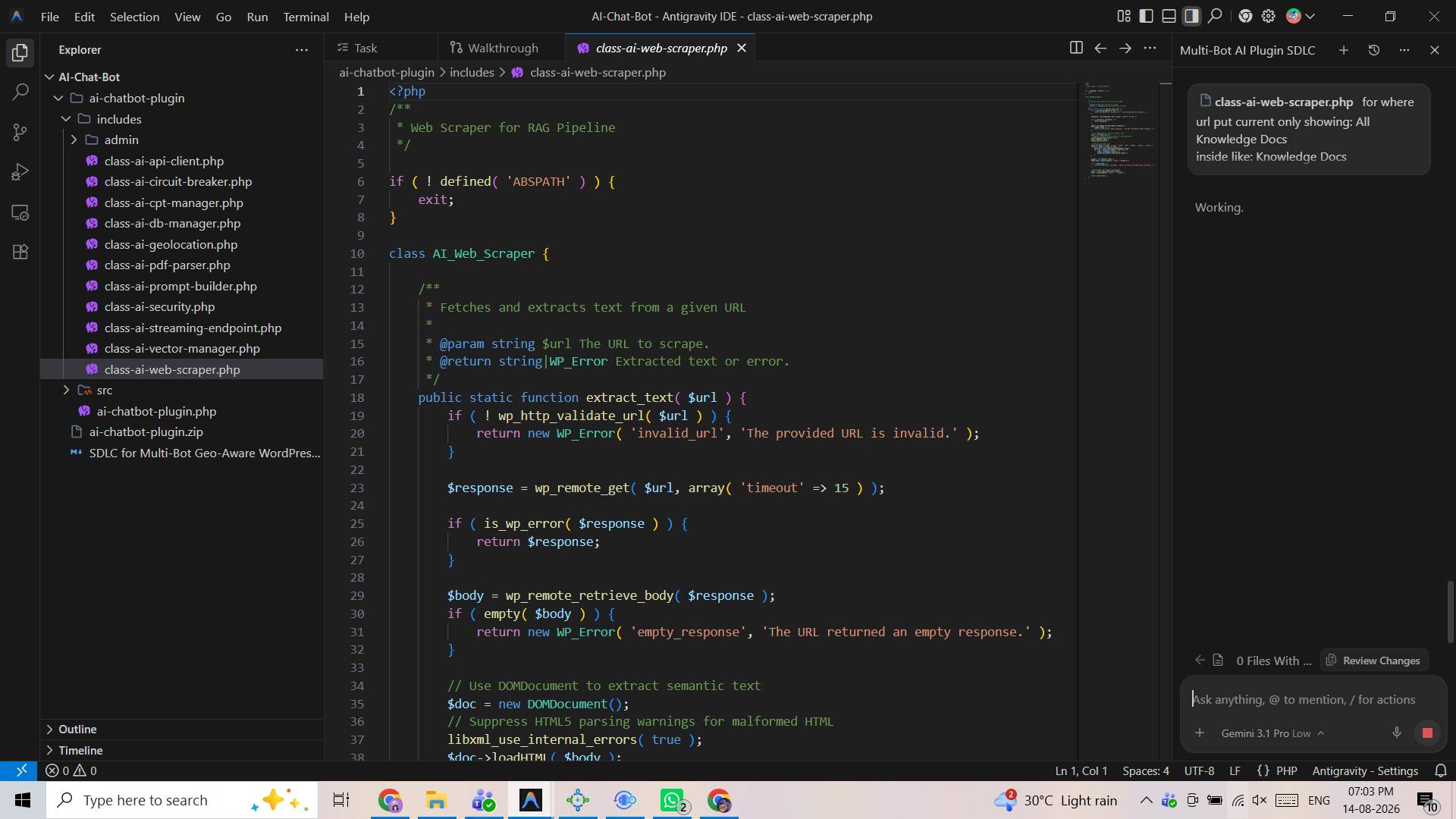Open the Source Control view
The height and width of the screenshot is (819, 1456).
click(20, 133)
